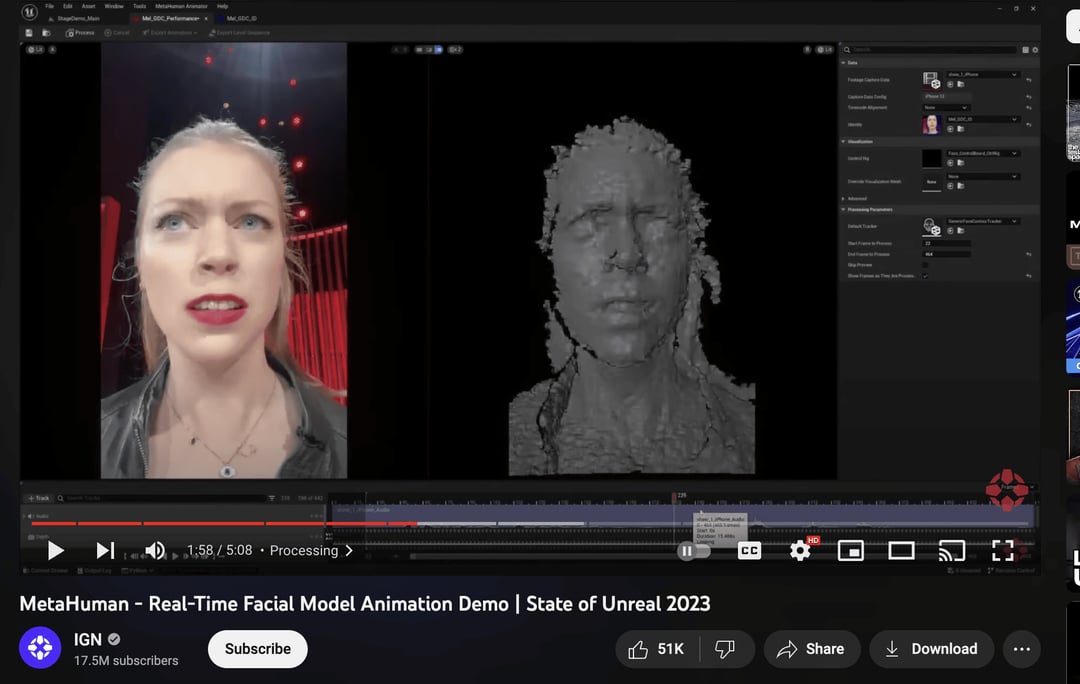1080x684 pixels.
Task: Open the details panel grid view icon
Action: click(1025, 50)
